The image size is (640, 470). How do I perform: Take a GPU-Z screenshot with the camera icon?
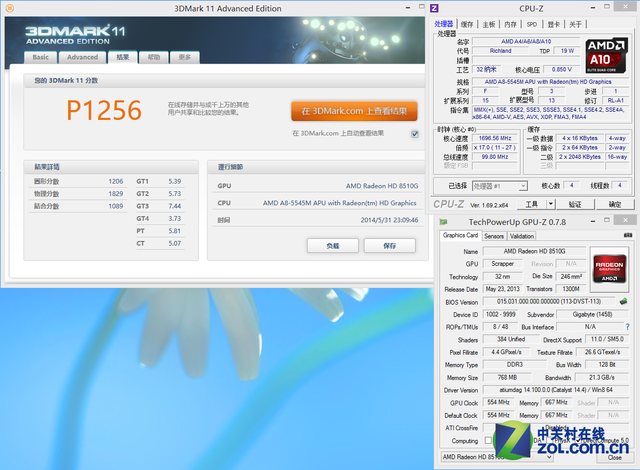tap(628, 235)
